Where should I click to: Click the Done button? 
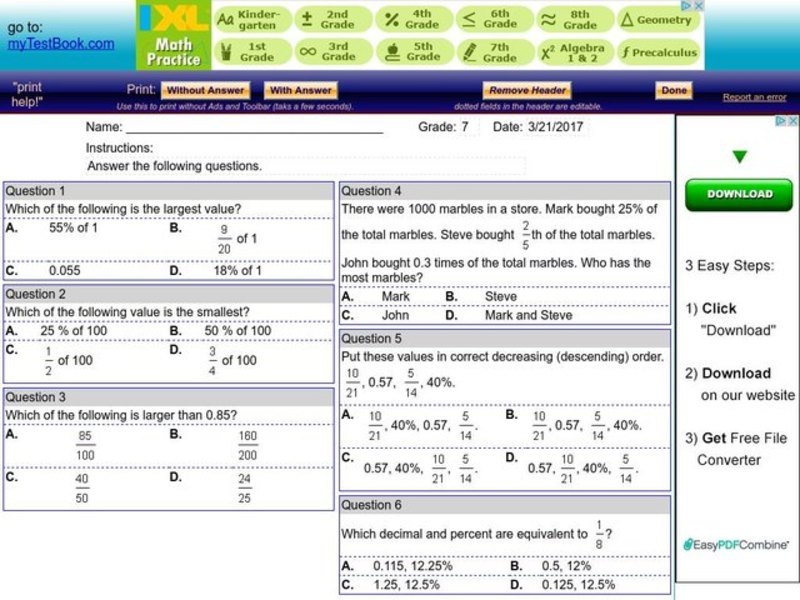[673, 89]
